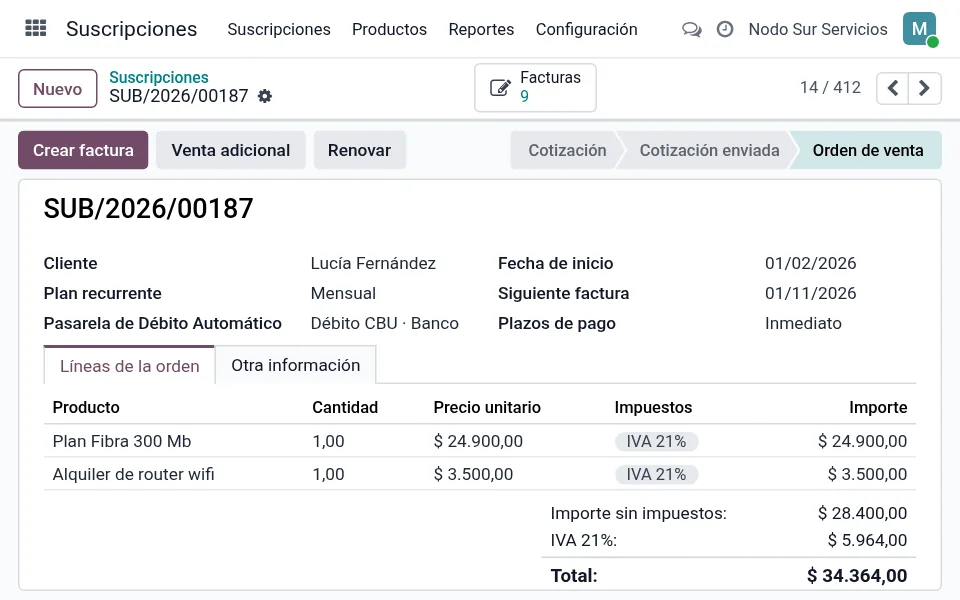Screen dimensions: 960x600
Task: Follow the Suscripciones breadcrumb link
Action: click(x=159, y=77)
